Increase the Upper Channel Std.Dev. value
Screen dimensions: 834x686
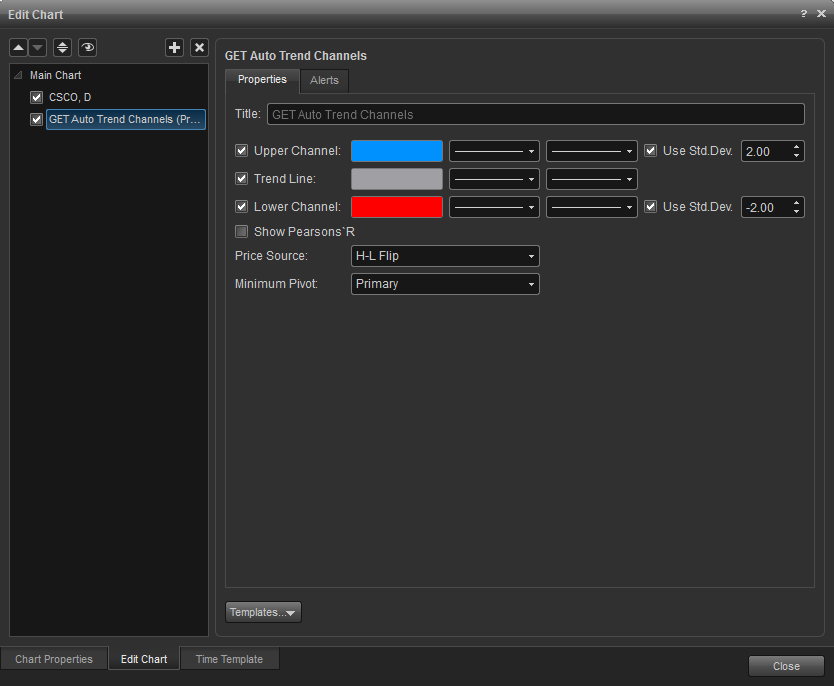796,146
